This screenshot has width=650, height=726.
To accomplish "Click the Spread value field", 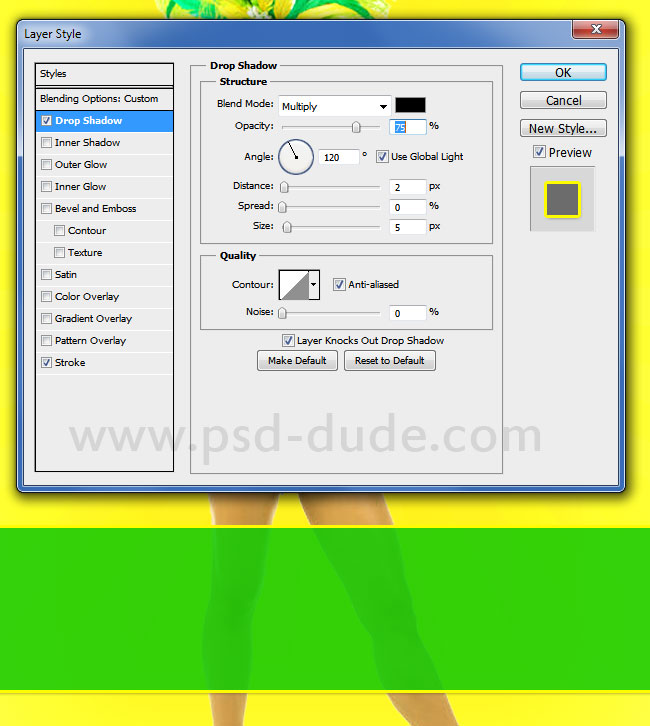I will pos(407,207).
